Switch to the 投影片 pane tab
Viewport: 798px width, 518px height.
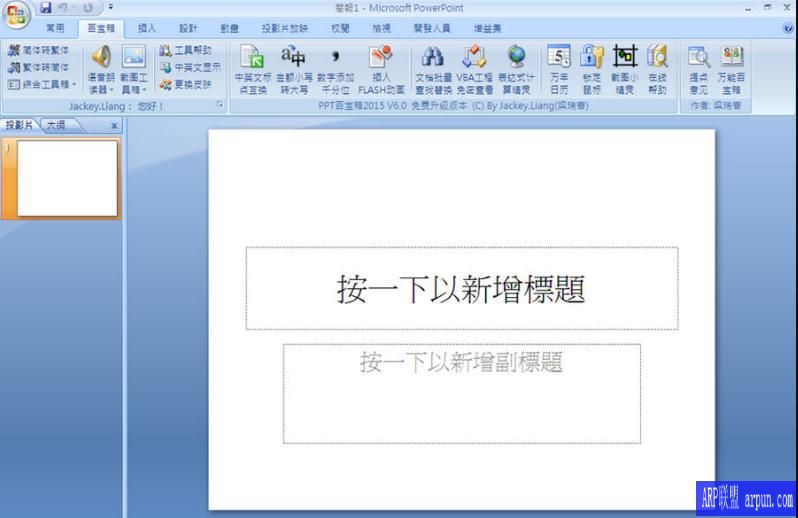[x=19, y=125]
